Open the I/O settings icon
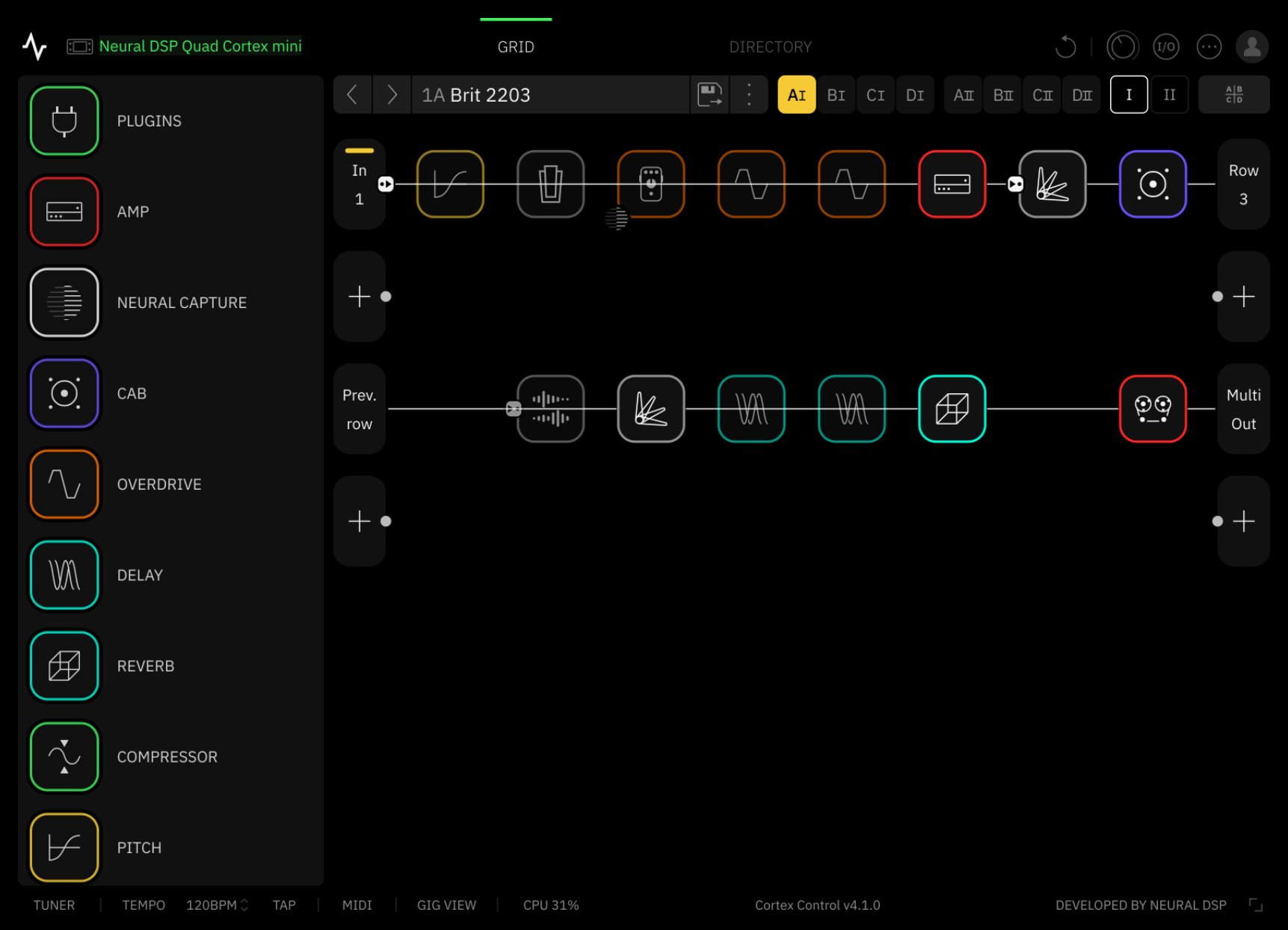1288x930 pixels. (x=1165, y=47)
